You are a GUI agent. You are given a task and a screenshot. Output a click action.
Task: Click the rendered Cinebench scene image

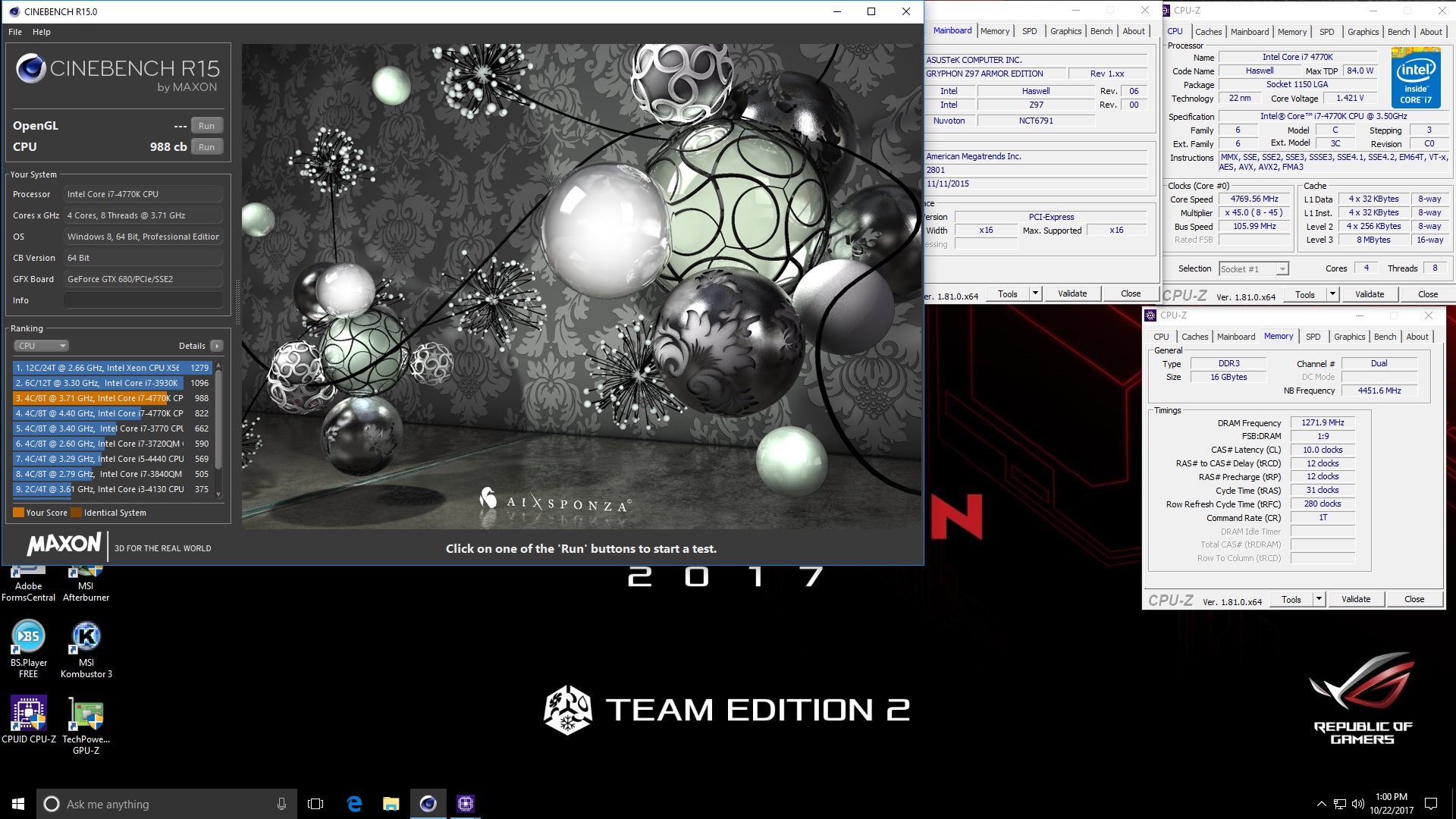click(582, 286)
